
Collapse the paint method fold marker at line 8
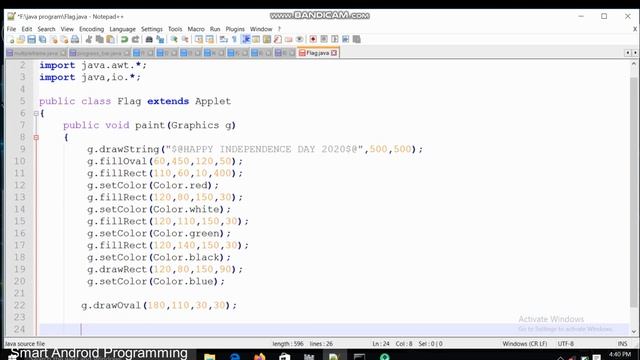coord(36,138)
